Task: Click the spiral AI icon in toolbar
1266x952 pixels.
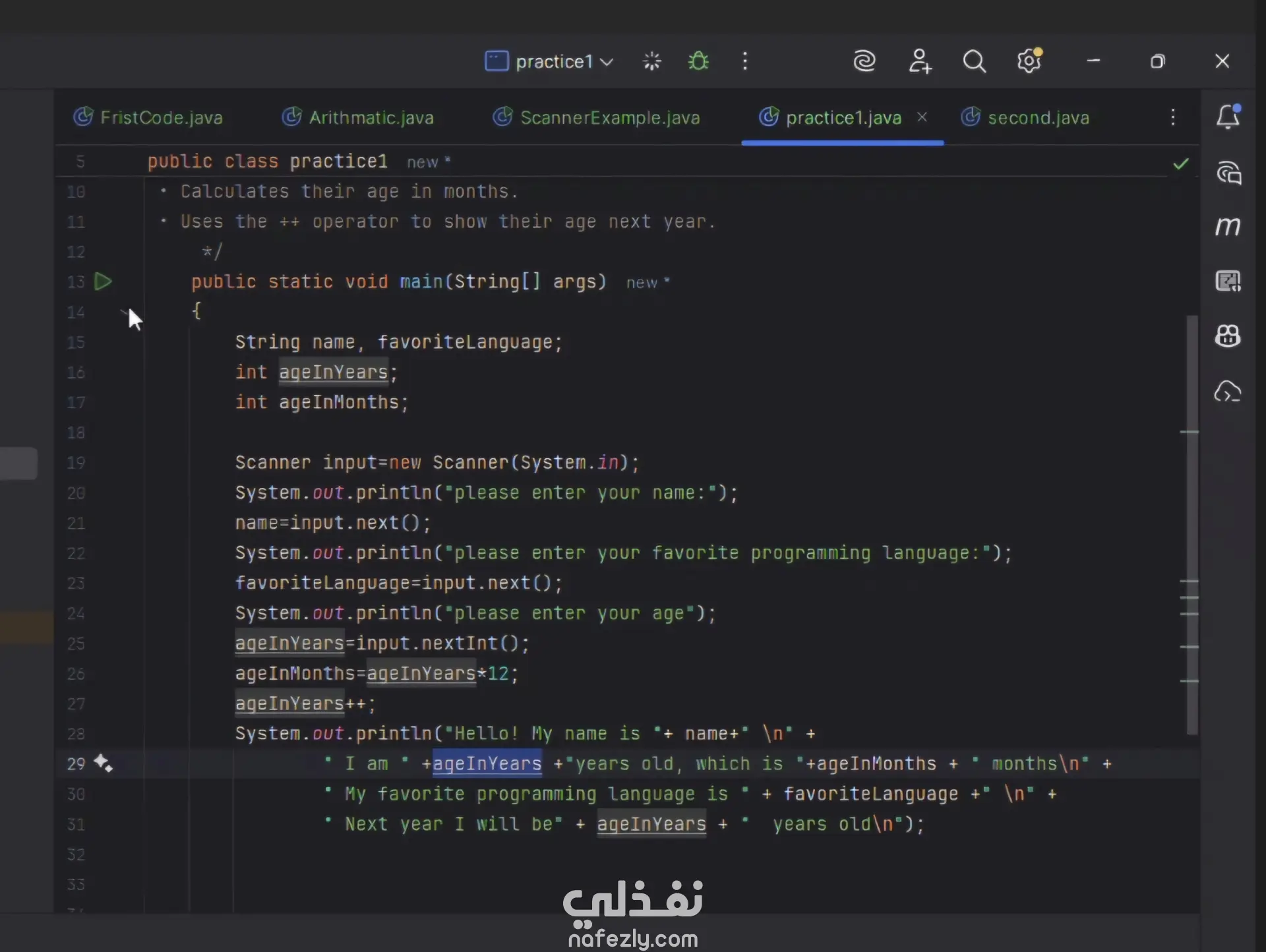Action: pyautogui.click(x=864, y=61)
